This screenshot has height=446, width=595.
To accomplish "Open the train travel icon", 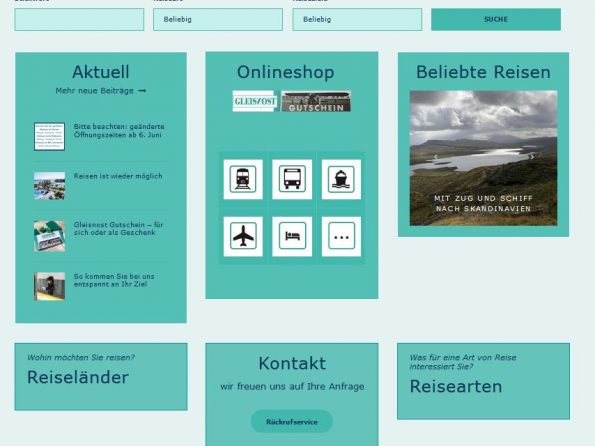I will click(243, 179).
